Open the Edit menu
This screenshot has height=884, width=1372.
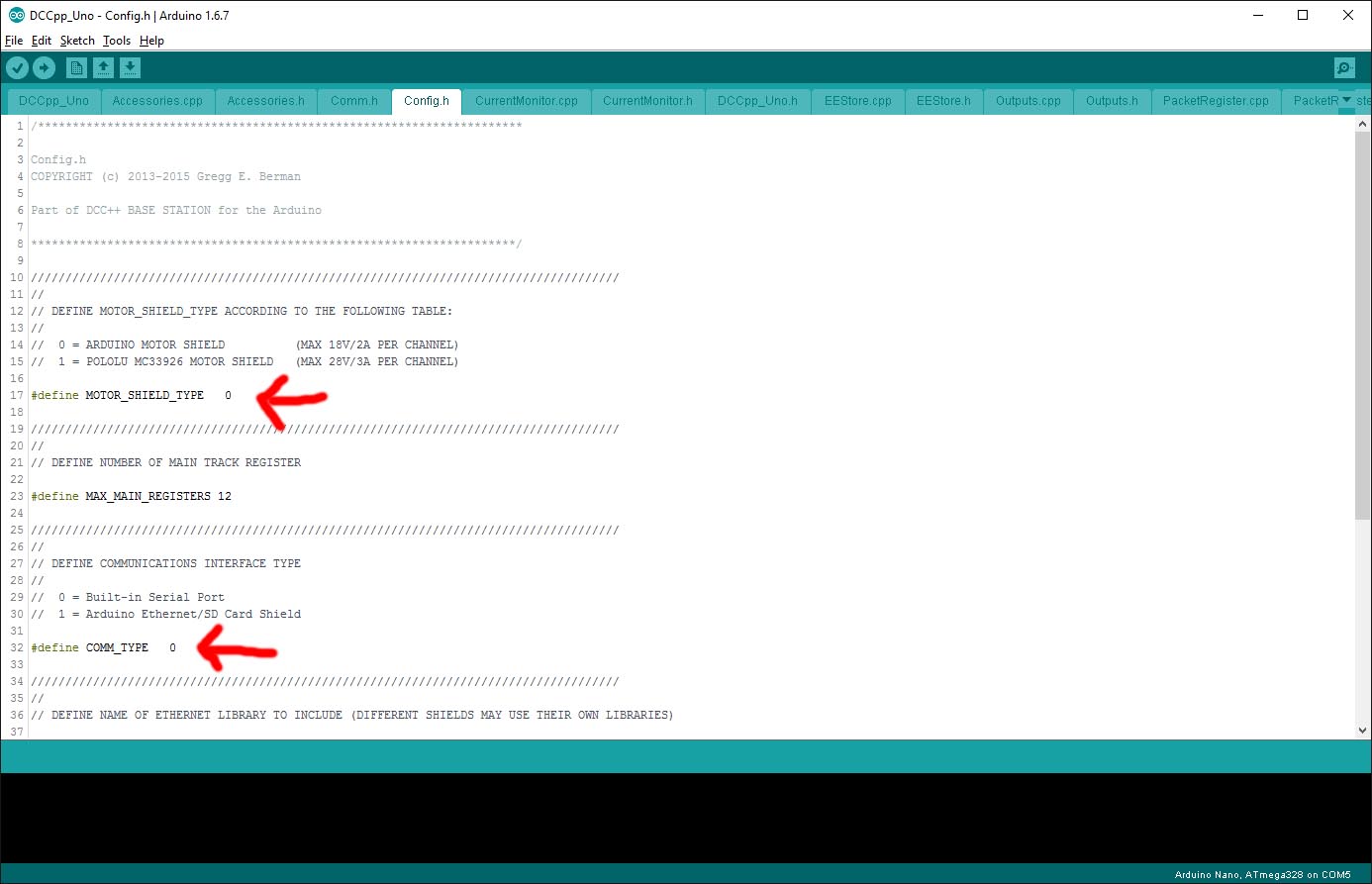click(42, 41)
